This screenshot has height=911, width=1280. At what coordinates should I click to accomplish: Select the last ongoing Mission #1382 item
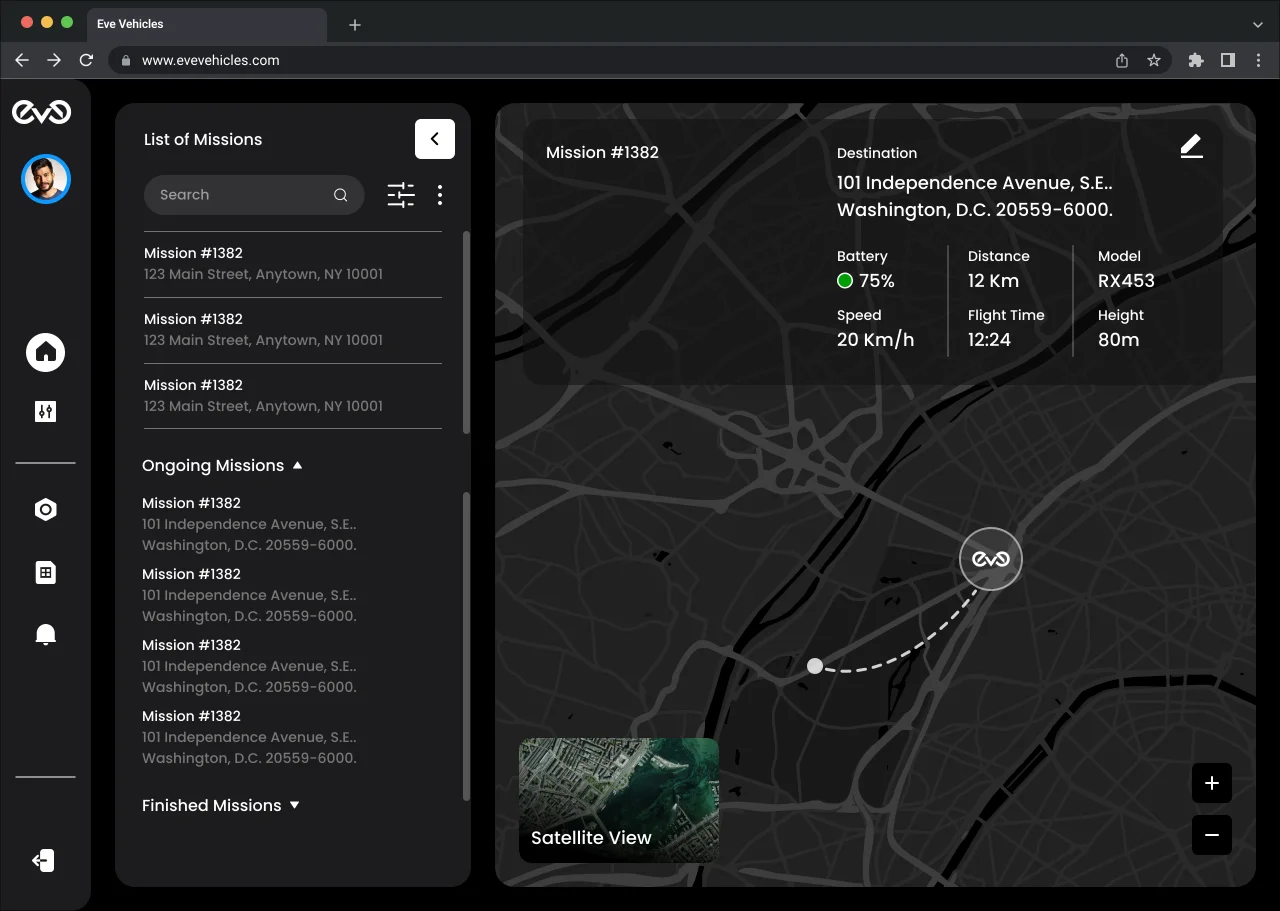[x=249, y=737]
